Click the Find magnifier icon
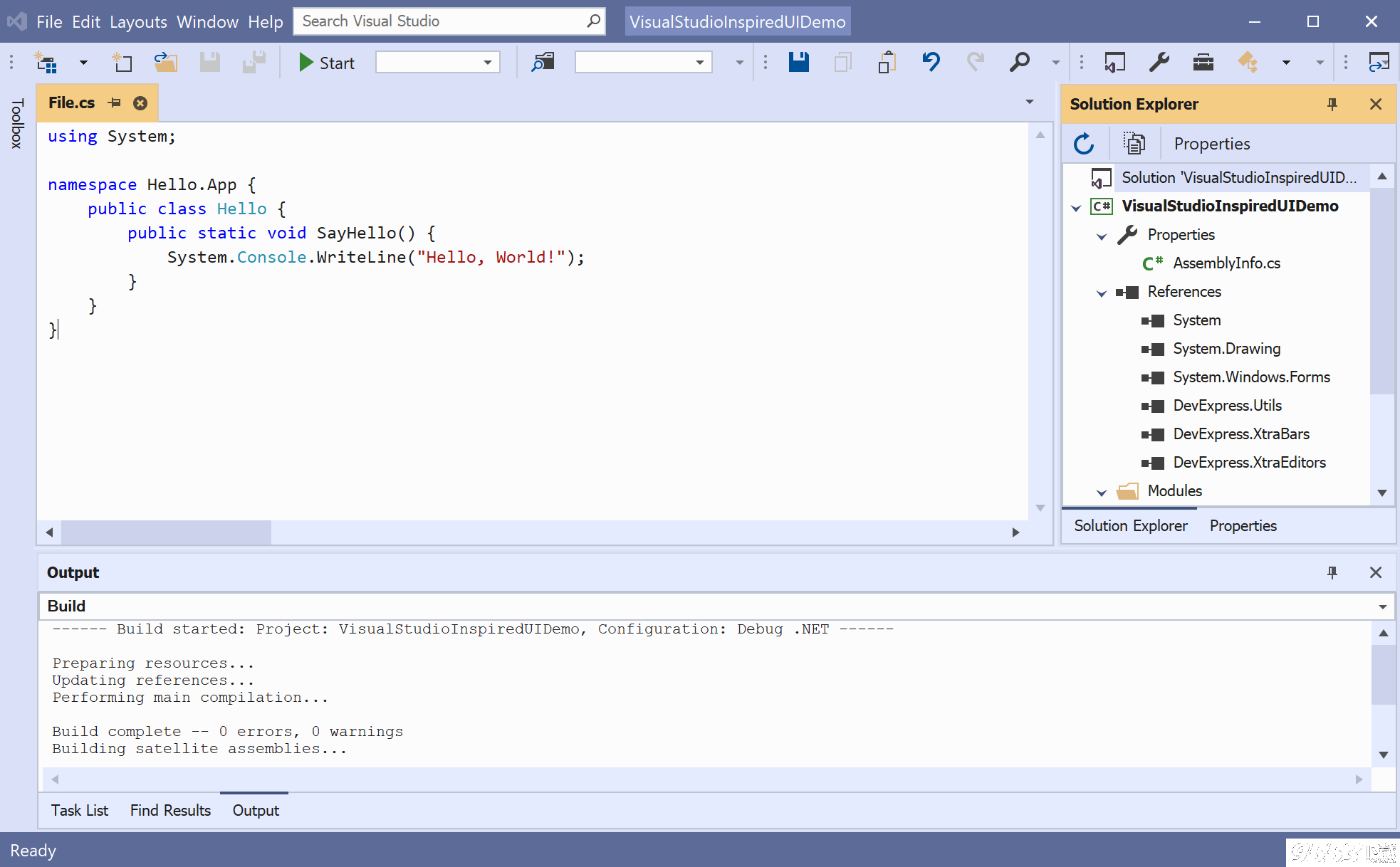1400x867 pixels. (1020, 63)
